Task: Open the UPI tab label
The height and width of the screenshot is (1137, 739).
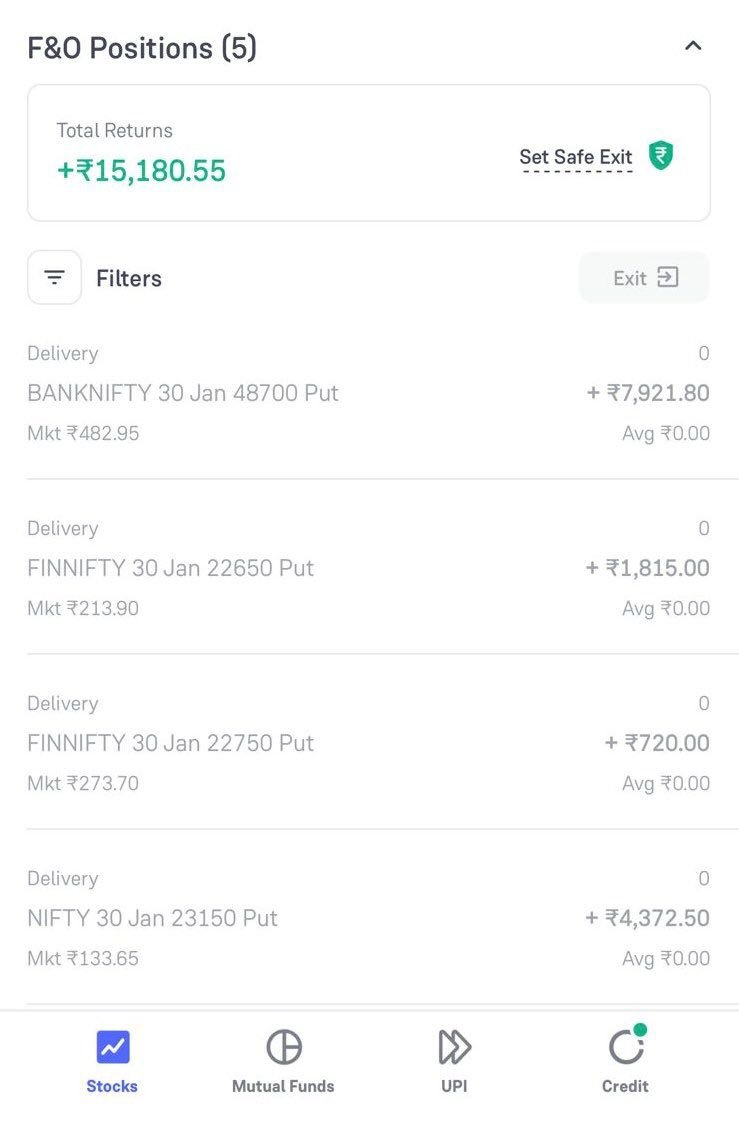Action: point(454,1086)
